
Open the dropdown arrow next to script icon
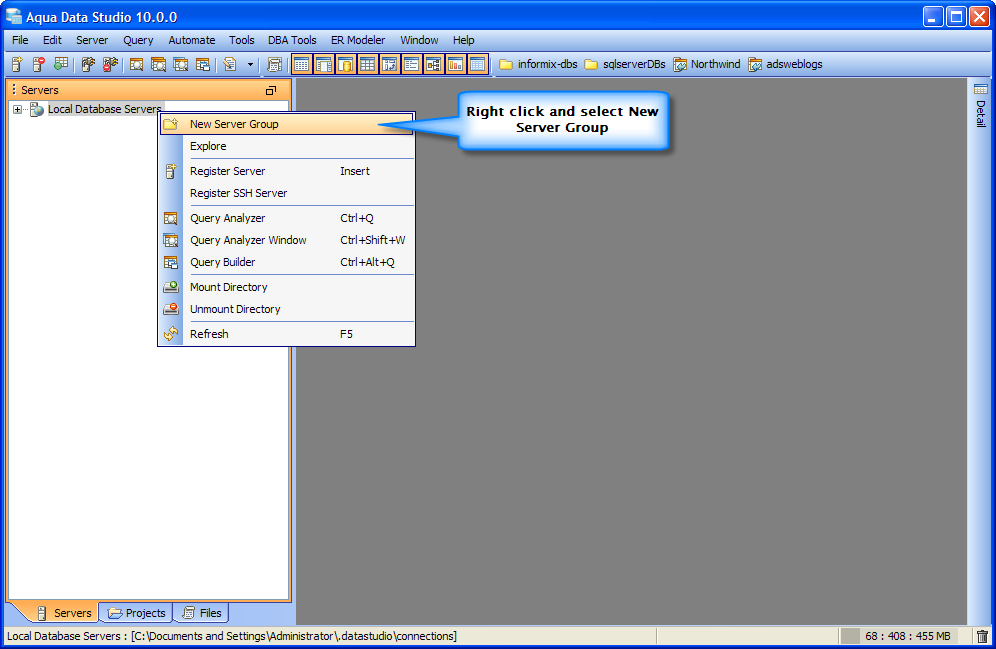click(250, 64)
